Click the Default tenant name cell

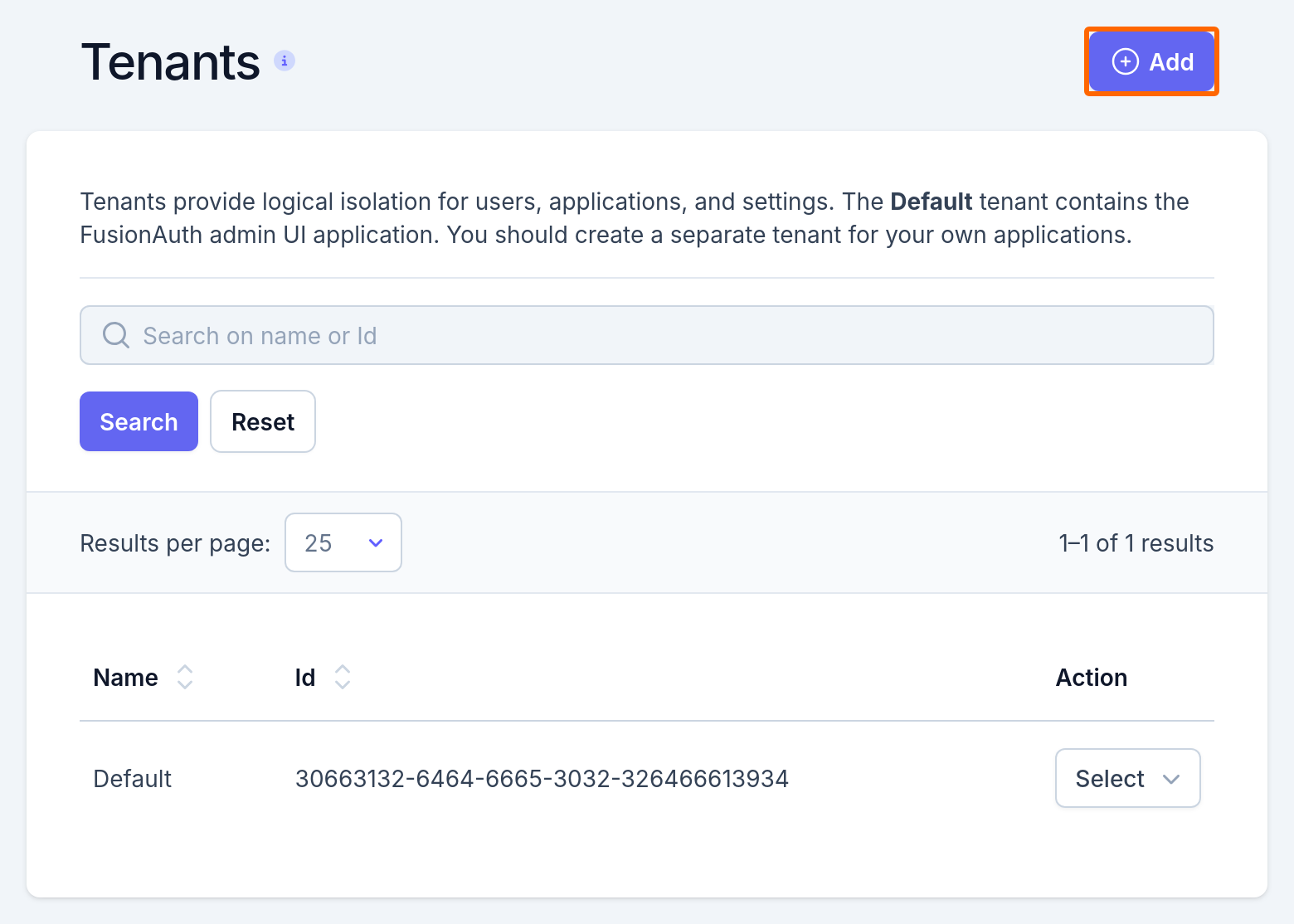point(133,779)
